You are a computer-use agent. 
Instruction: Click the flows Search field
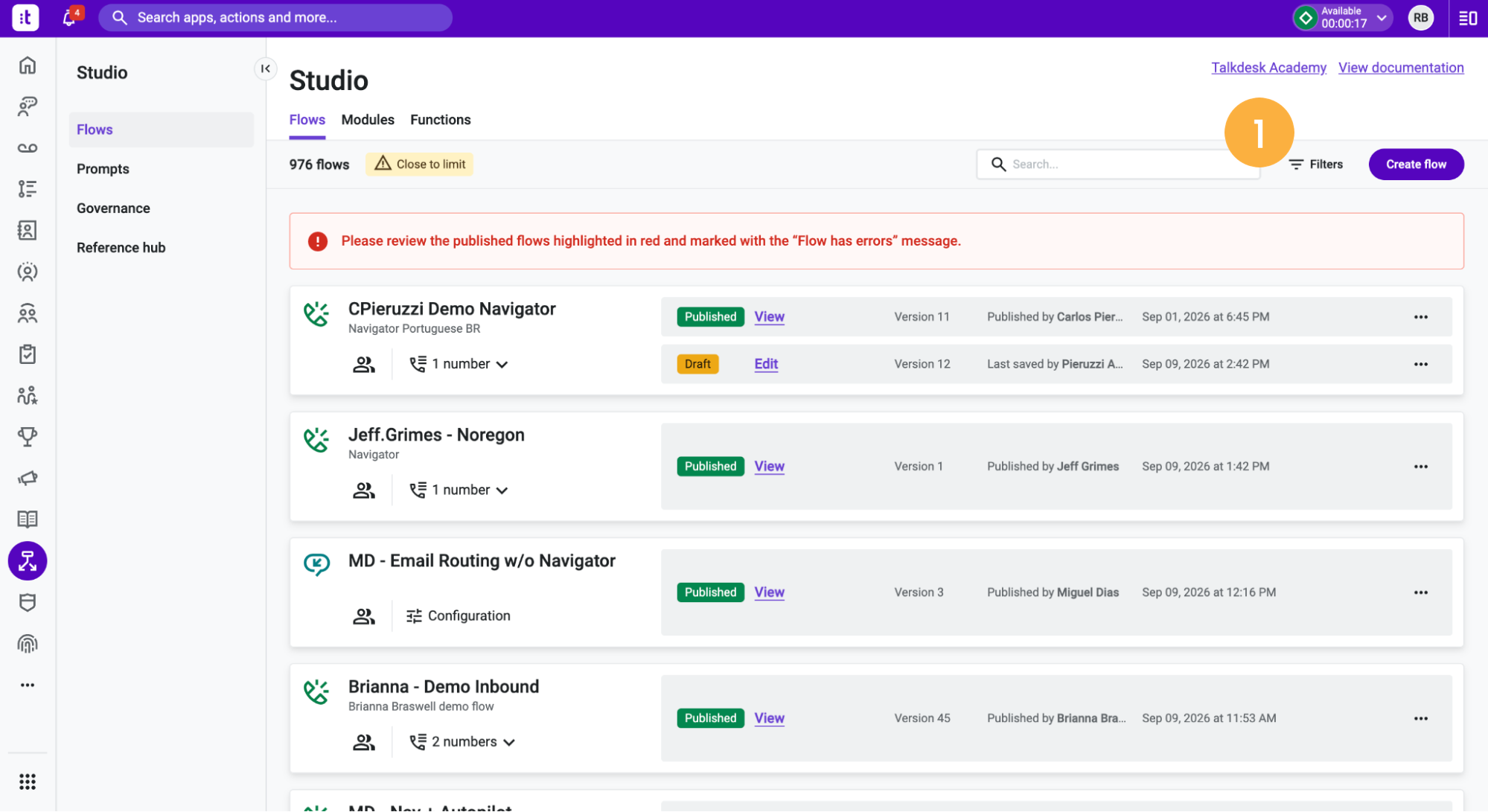pyautogui.click(x=1118, y=164)
